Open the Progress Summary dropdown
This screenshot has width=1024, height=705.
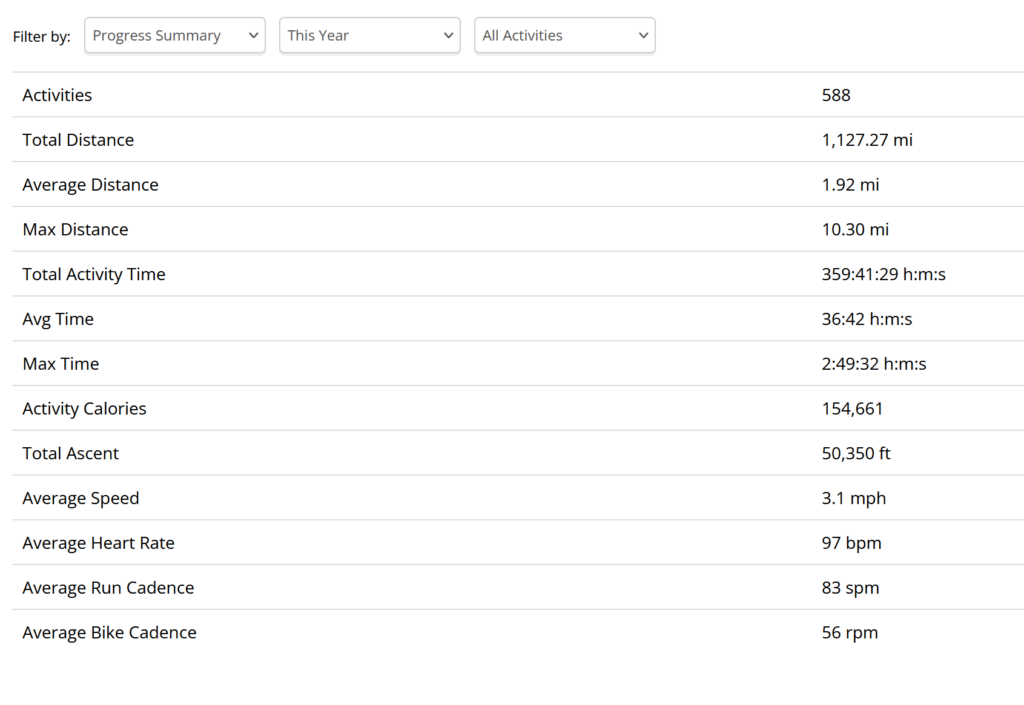pyautogui.click(x=175, y=35)
